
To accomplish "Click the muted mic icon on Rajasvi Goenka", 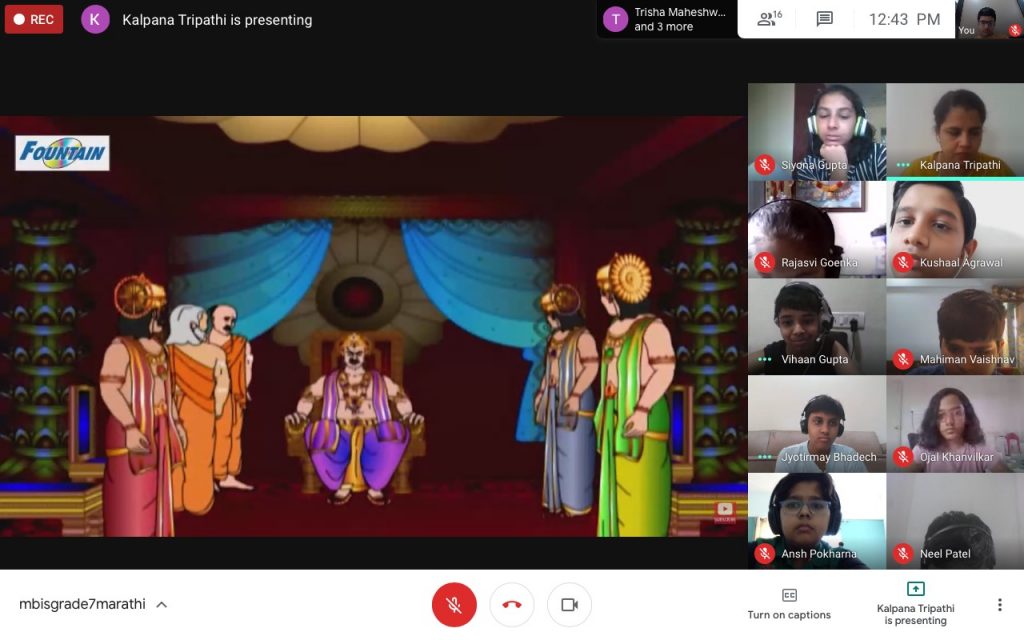I will pyautogui.click(x=765, y=263).
